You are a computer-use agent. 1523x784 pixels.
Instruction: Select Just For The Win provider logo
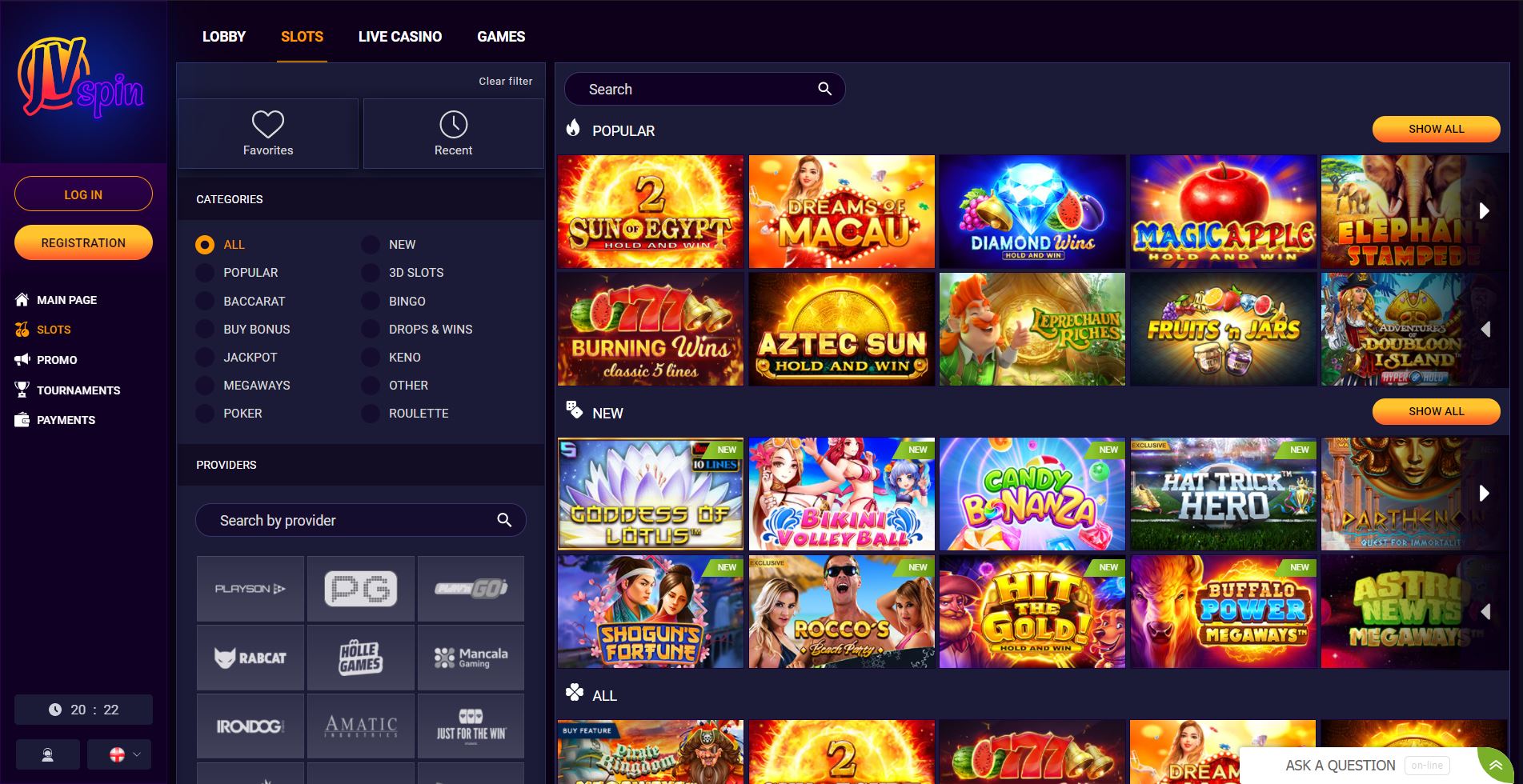point(471,726)
